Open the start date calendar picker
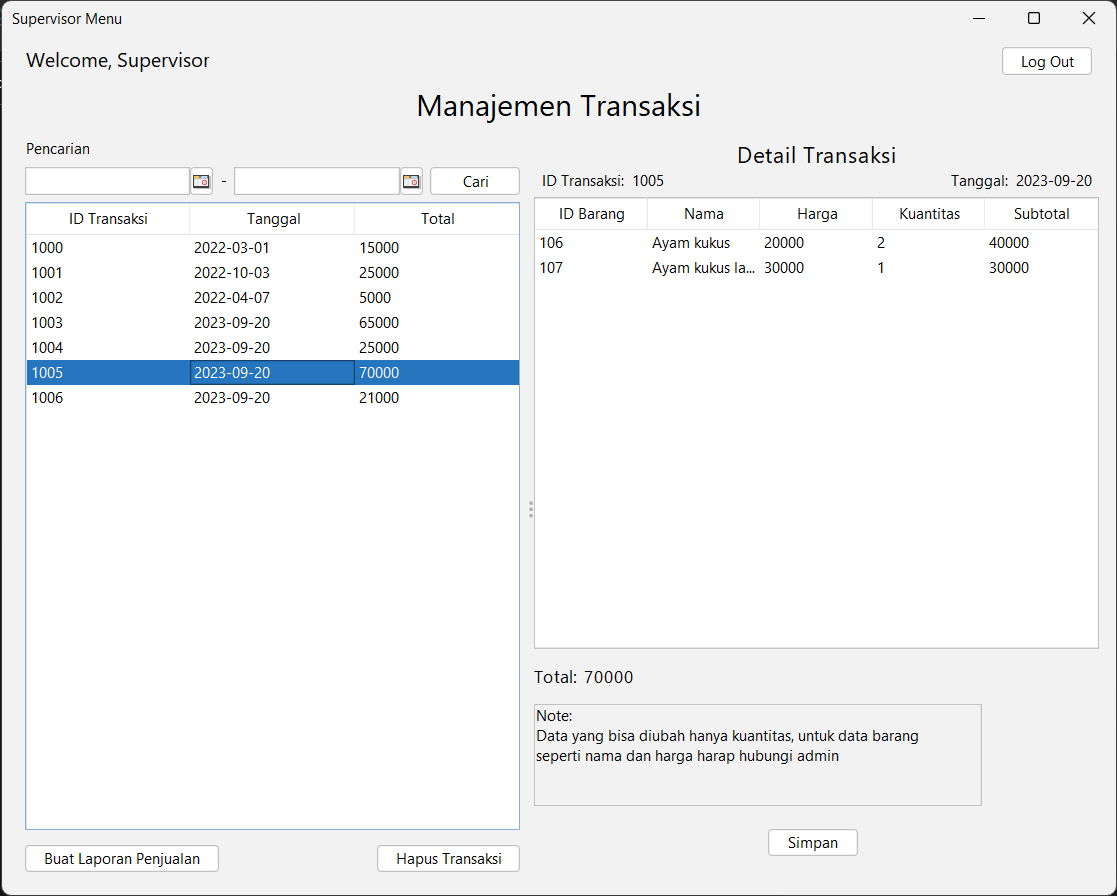1117x896 pixels. (202, 181)
